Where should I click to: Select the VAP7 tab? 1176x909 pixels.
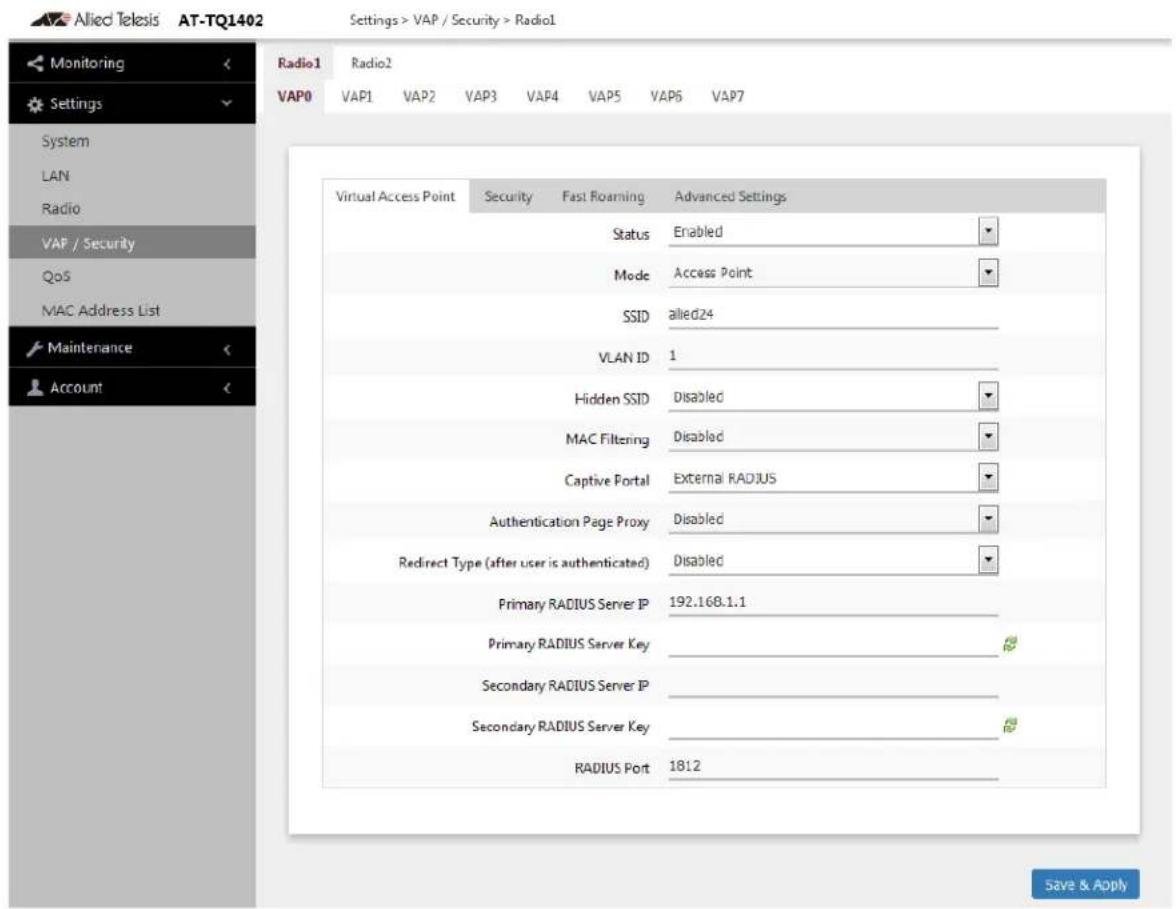click(x=728, y=96)
